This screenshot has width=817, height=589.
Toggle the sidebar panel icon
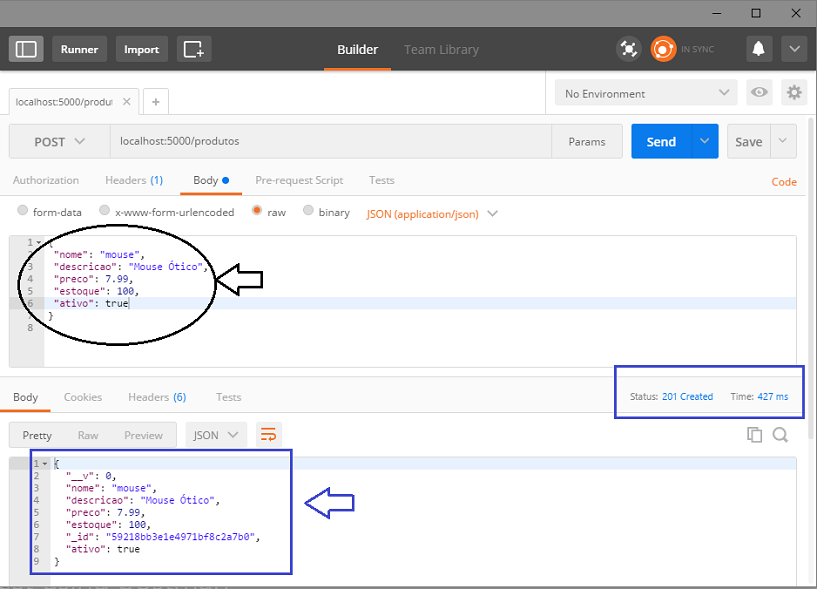(x=26, y=50)
